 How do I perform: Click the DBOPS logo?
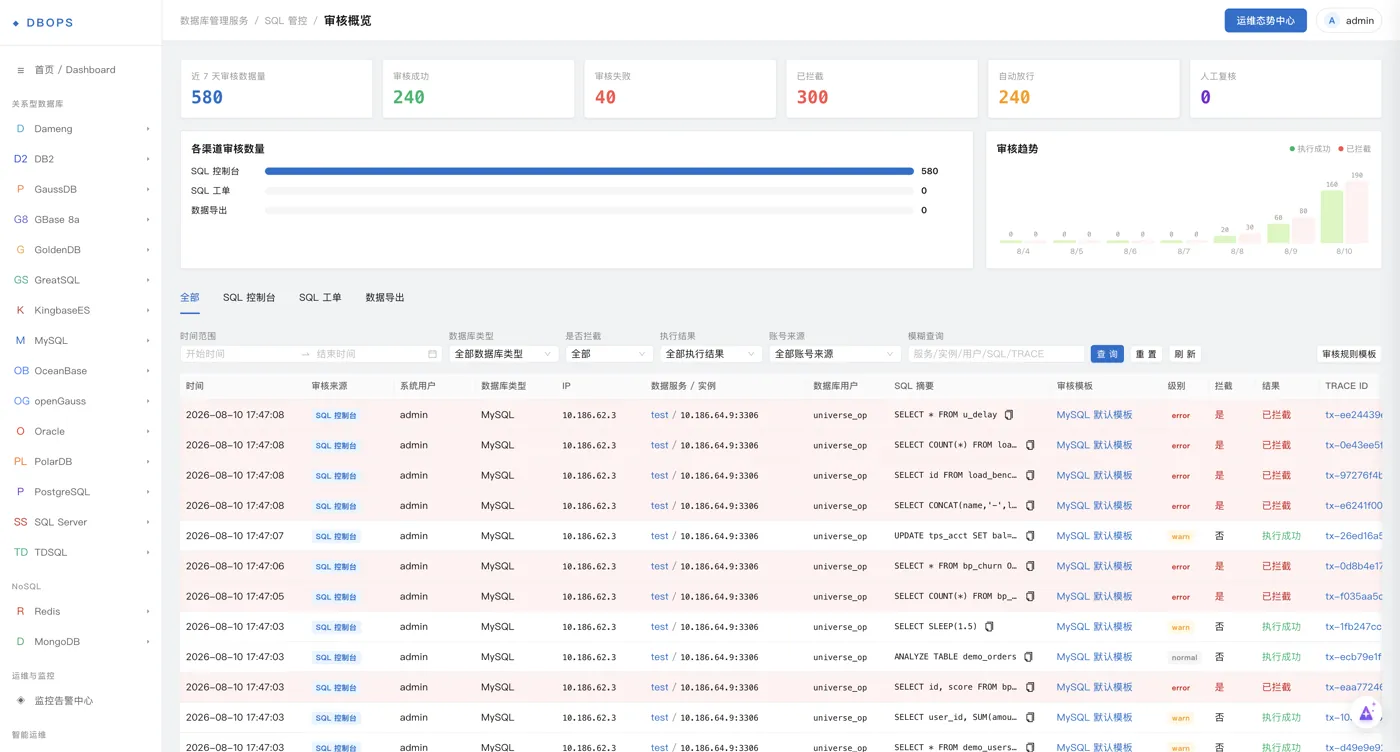coord(43,22)
